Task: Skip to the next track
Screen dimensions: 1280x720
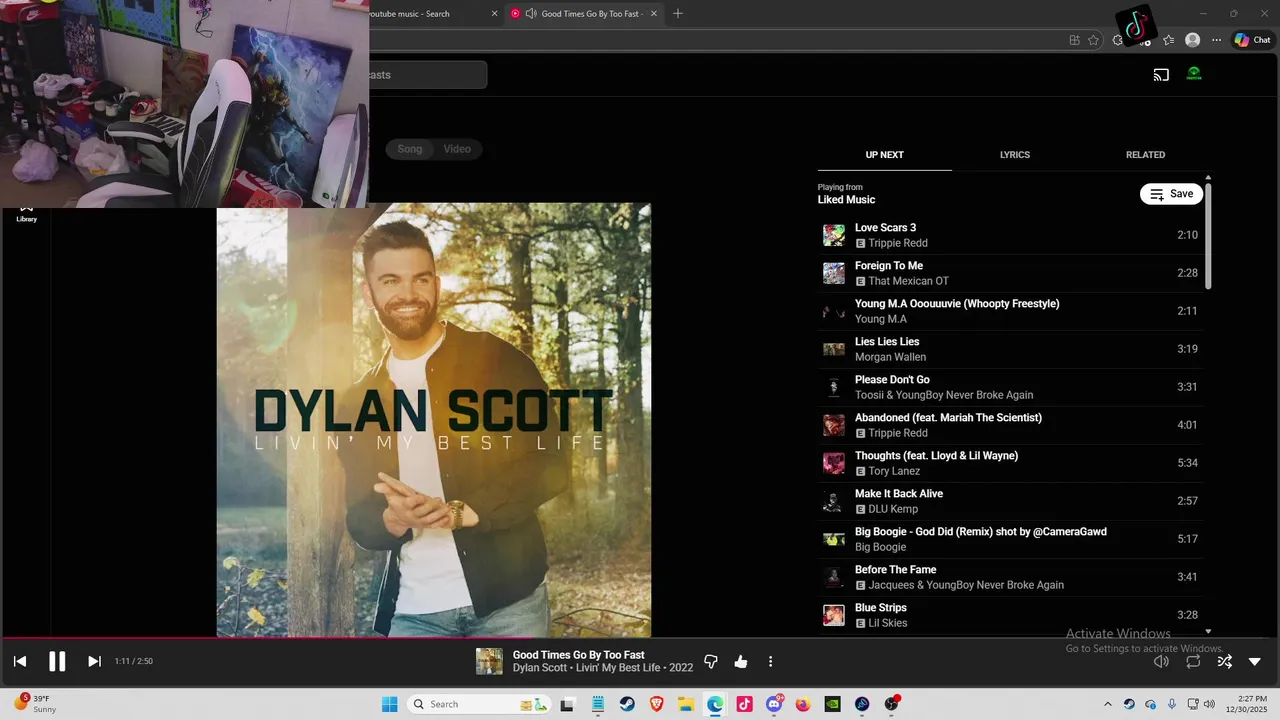Action: (94, 661)
